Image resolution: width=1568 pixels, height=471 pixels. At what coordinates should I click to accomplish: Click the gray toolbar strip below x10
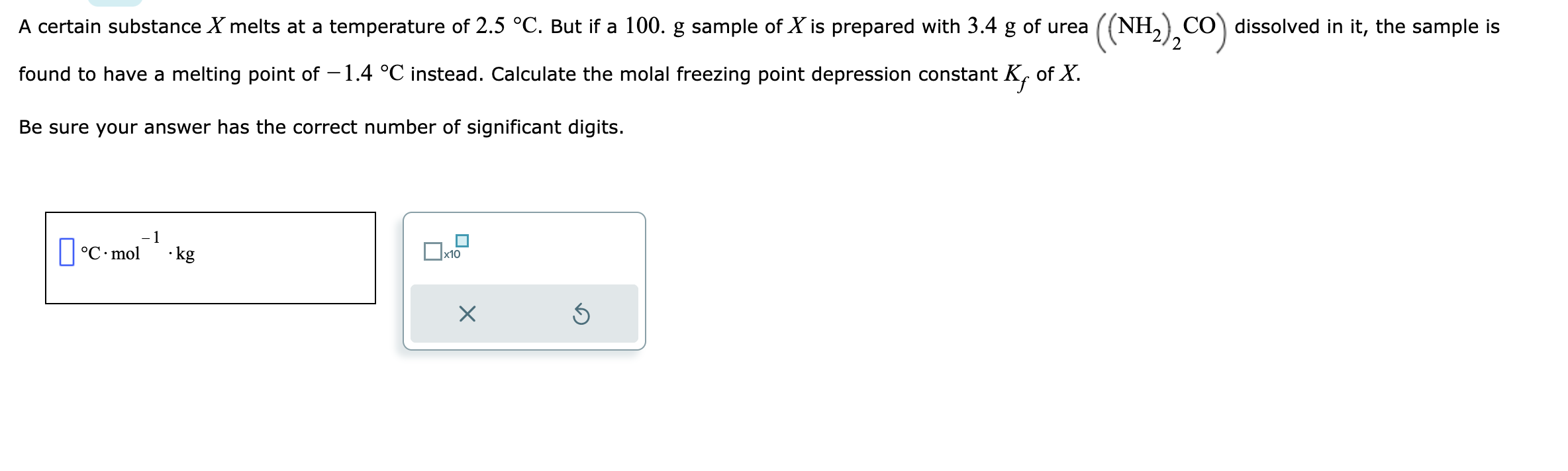point(524,316)
